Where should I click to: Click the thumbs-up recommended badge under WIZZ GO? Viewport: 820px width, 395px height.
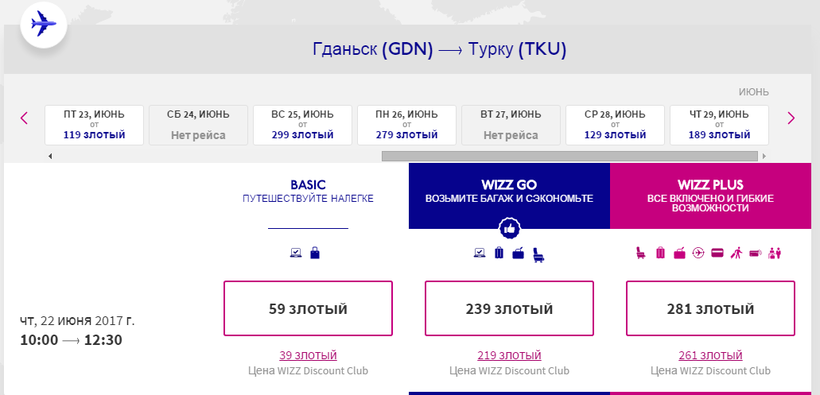[509, 229]
